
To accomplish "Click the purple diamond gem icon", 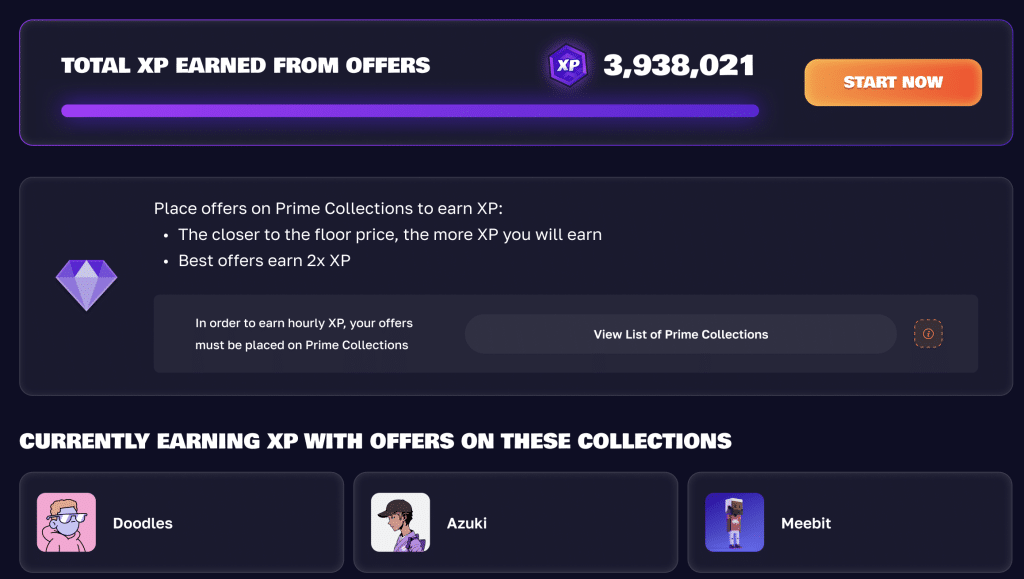I will 86,284.
